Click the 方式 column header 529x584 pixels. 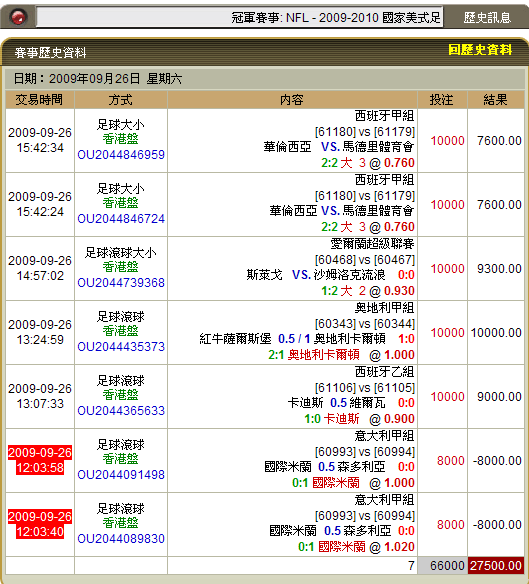click(x=121, y=100)
